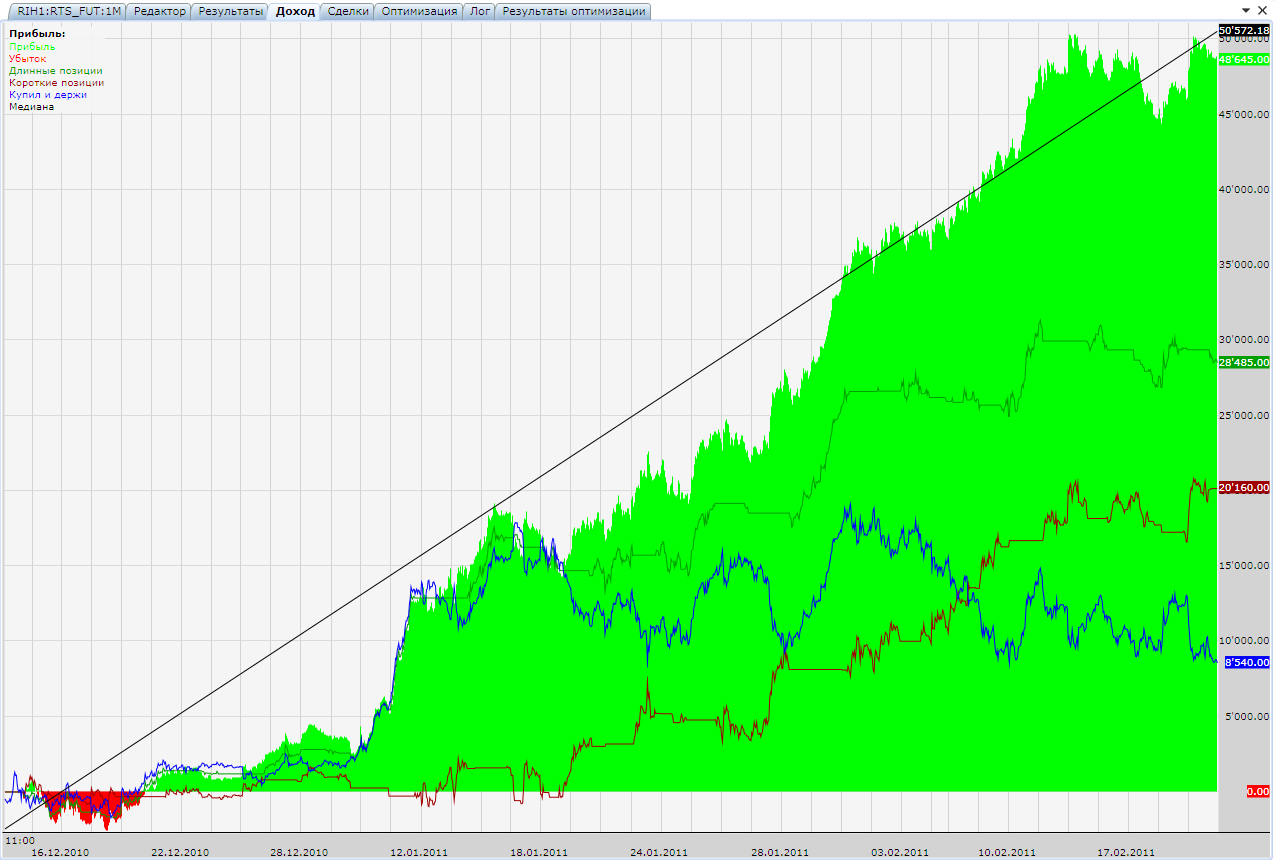Open the Результаты оптимизации tab
The height and width of the screenshot is (860, 1274).
tap(574, 11)
